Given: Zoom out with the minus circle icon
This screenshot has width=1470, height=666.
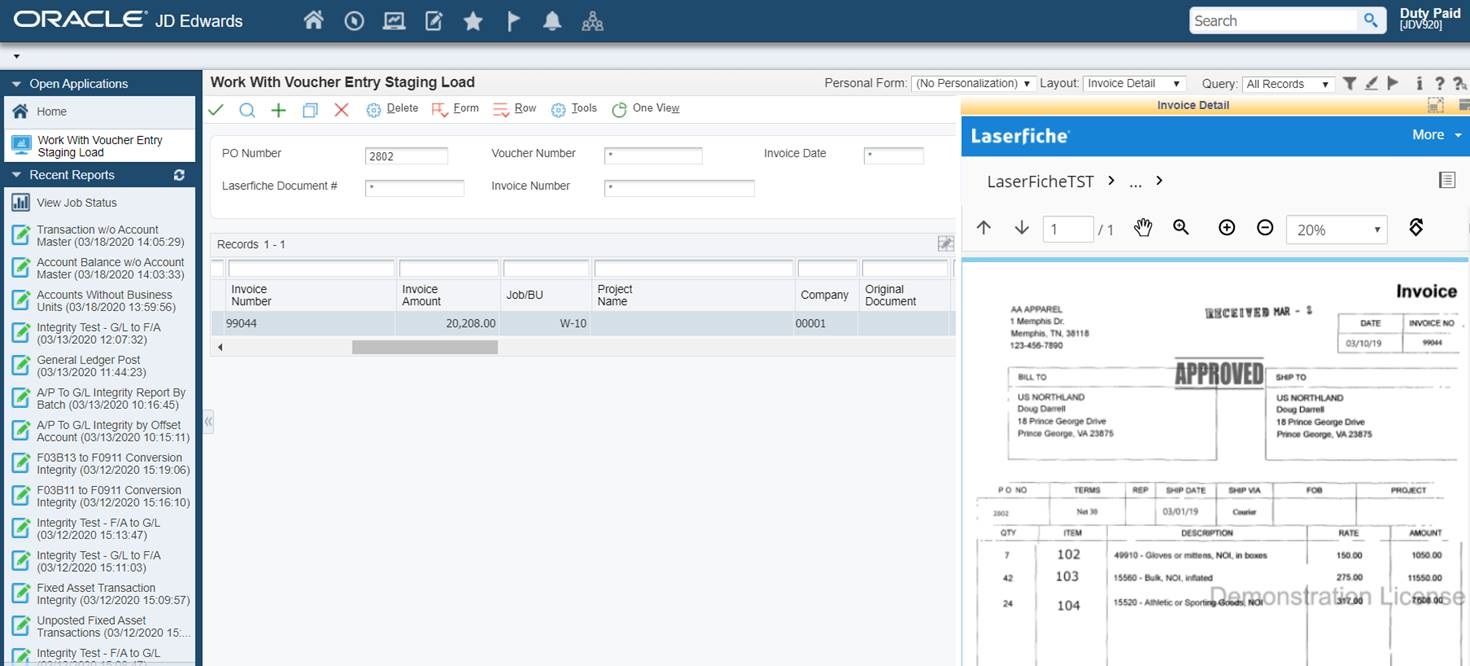Looking at the screenshot, I should point(1265,228).
